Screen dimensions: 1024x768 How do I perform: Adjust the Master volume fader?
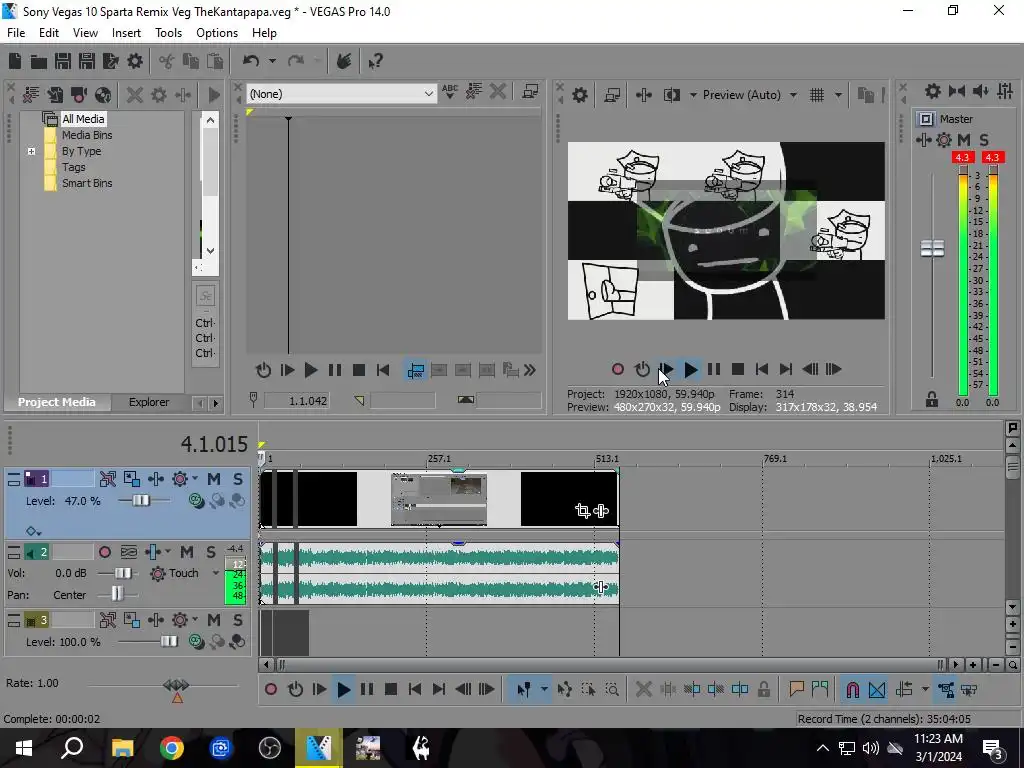point(932,249)
